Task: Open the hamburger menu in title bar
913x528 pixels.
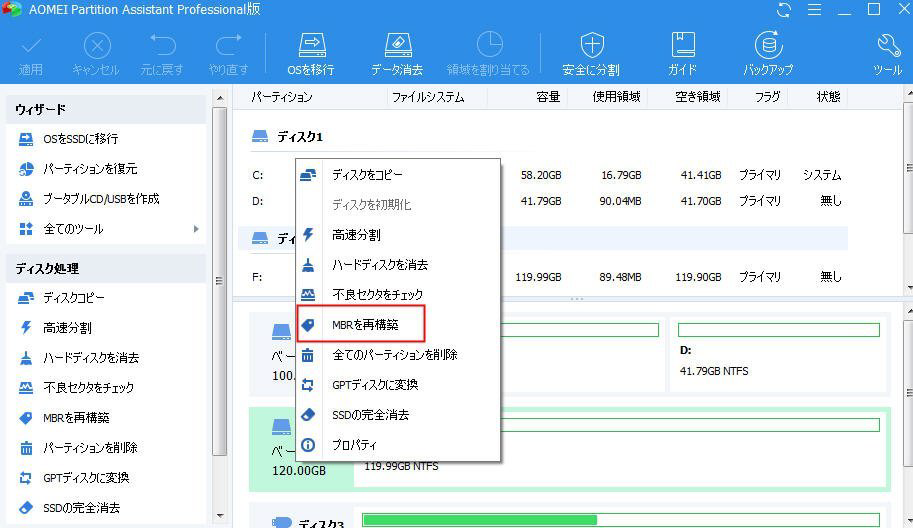Action: 814,10
